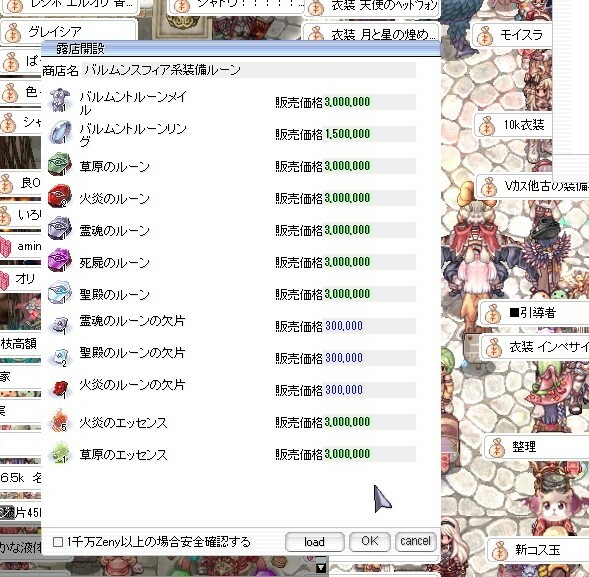
Task: Select the 聖殿のルーン item icon
Action: point(60,292)
